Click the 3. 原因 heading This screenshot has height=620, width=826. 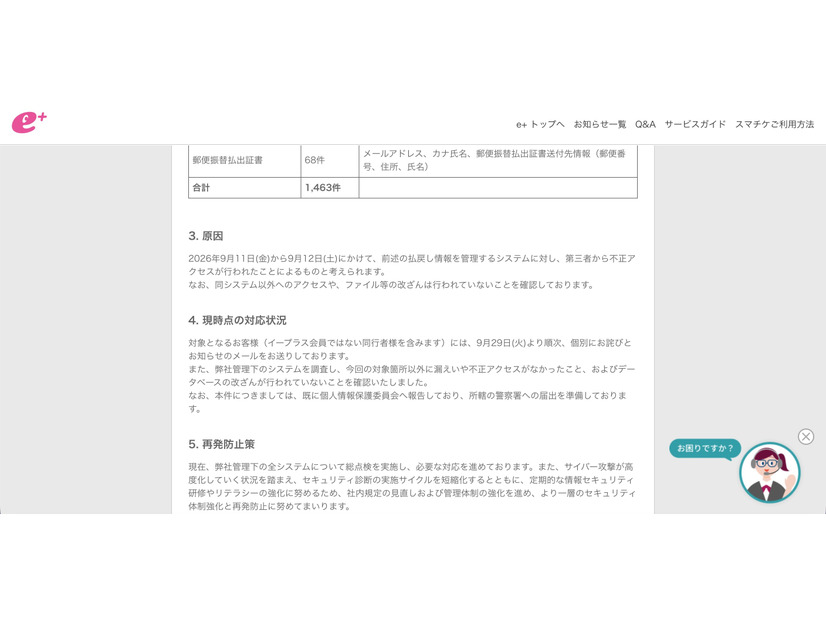205,236
